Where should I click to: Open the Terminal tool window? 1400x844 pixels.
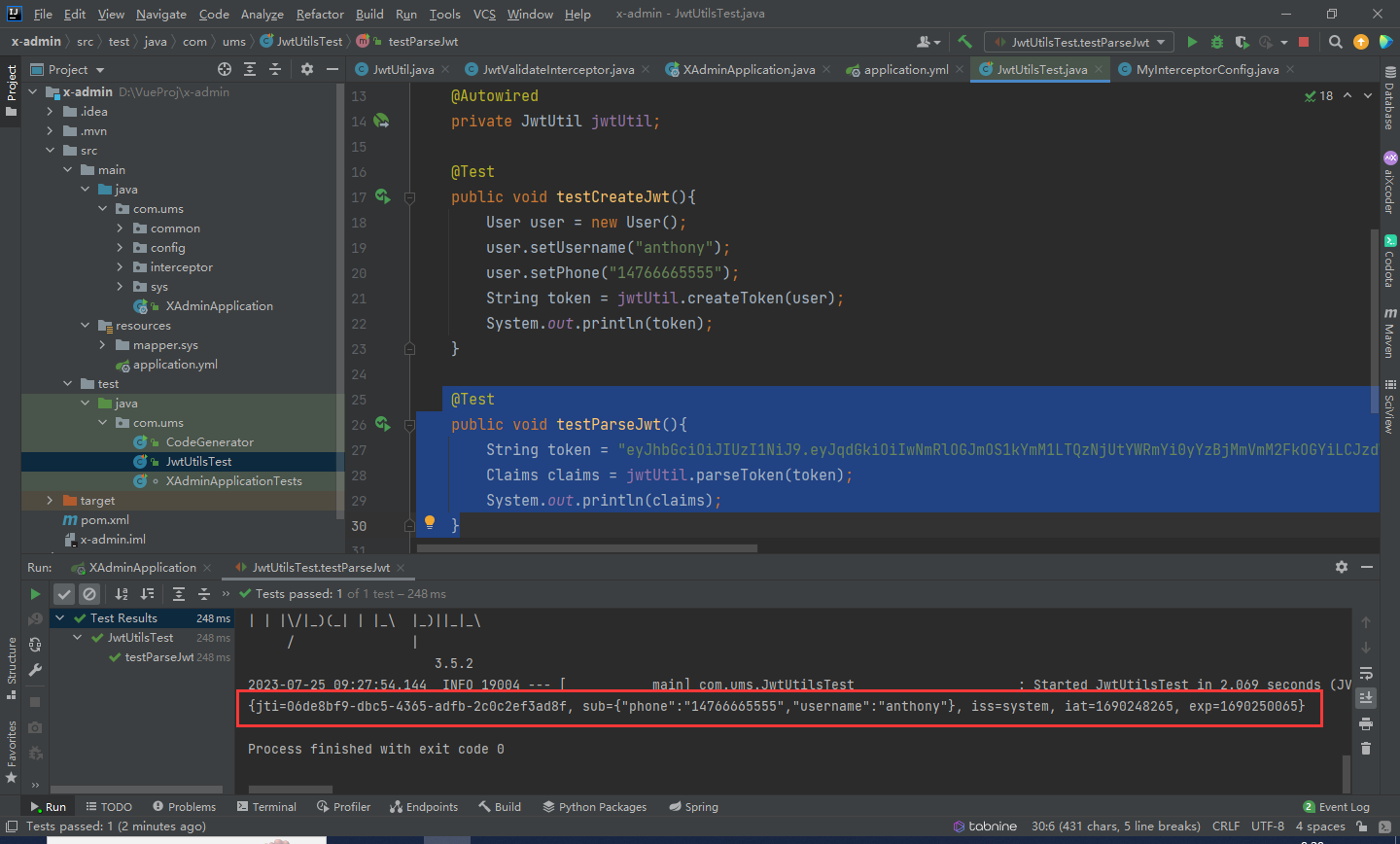(266, 807)
